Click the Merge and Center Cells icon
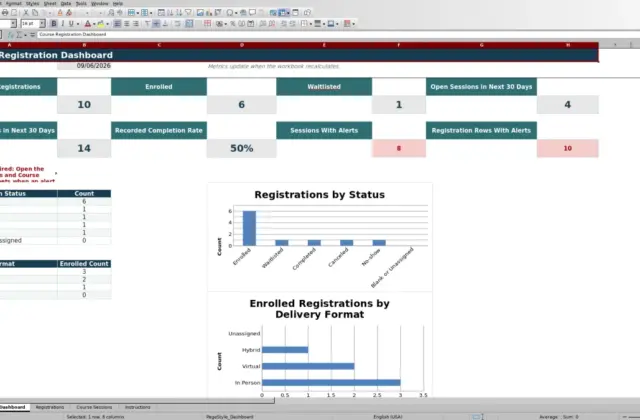This screenshot has height=420, width=640. pyautogui.click(x=189, y=24)
